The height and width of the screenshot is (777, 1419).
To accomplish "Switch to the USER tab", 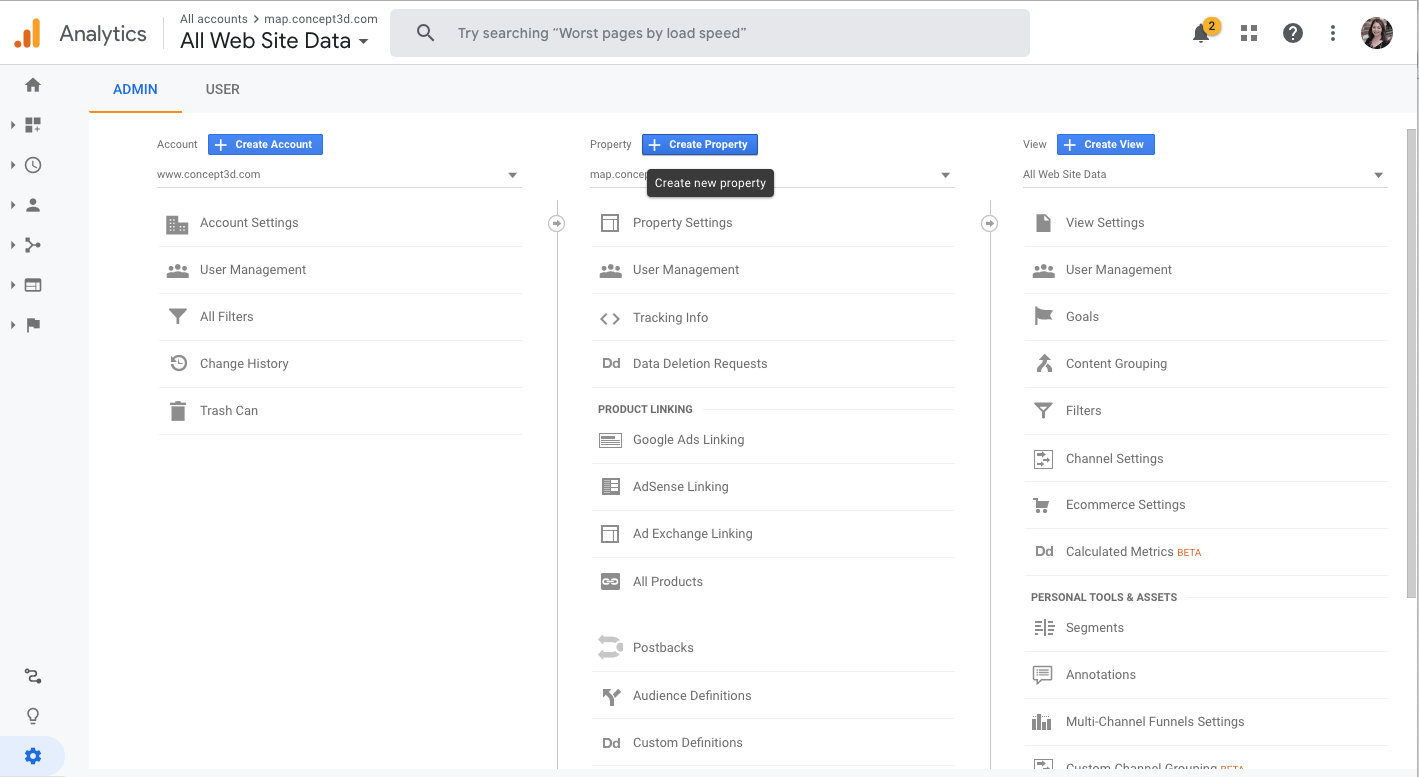I will click(x=222, y=89).
